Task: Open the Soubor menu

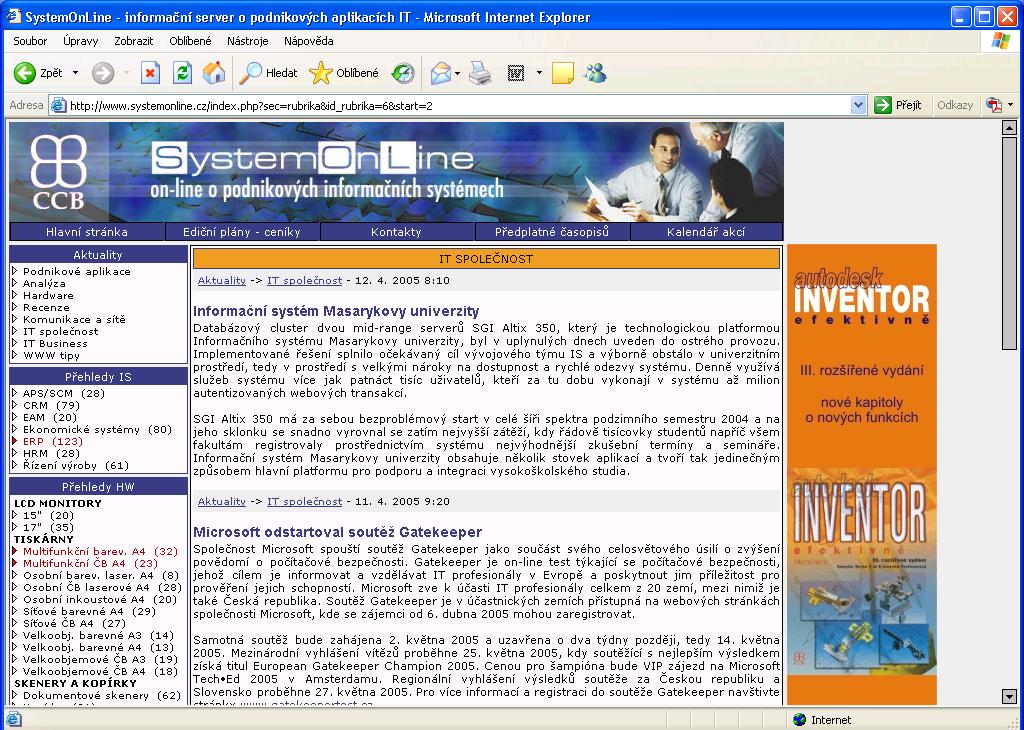Action: (30, 41)
